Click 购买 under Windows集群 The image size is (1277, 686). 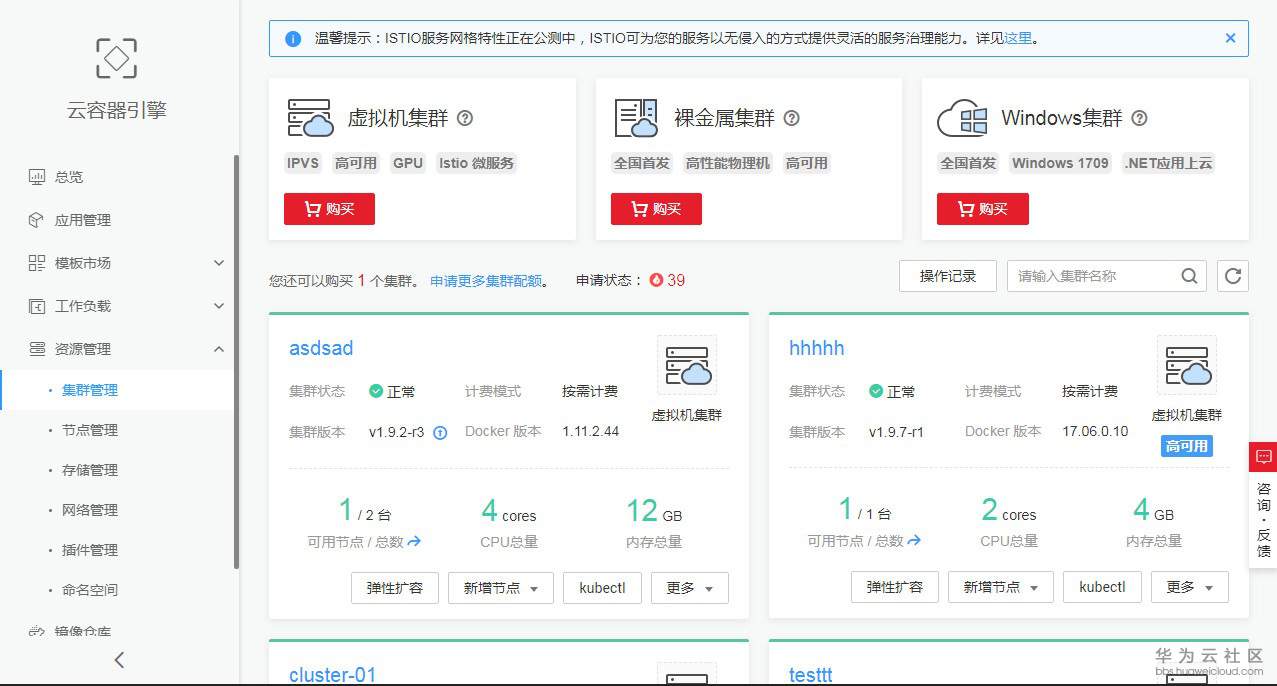click(982, 209)
